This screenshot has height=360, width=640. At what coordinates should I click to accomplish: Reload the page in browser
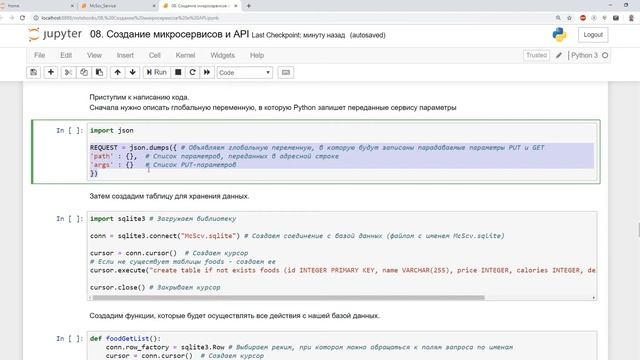pyautogui.click(x=22, y=18)
